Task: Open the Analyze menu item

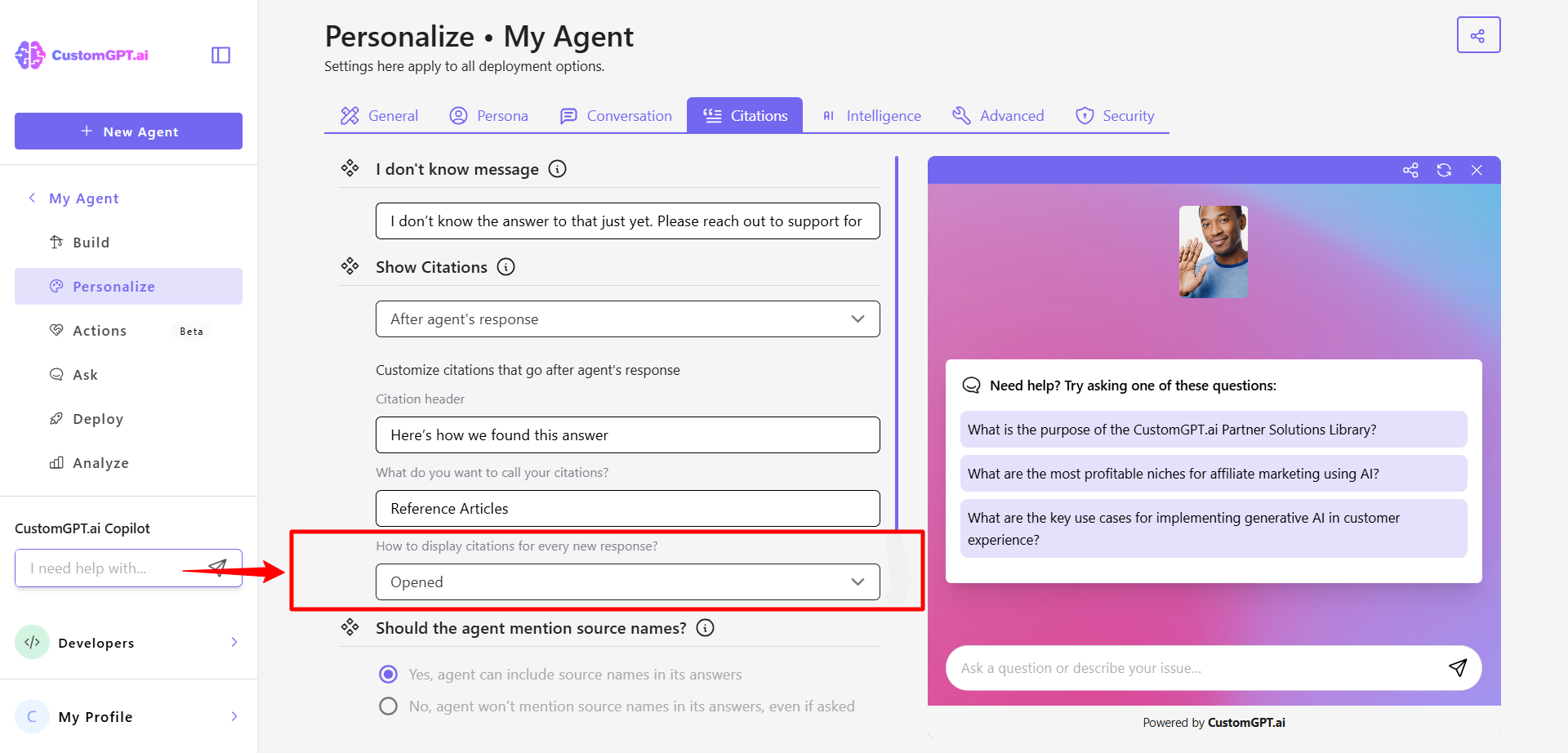Action: click(x=128, y=462)
